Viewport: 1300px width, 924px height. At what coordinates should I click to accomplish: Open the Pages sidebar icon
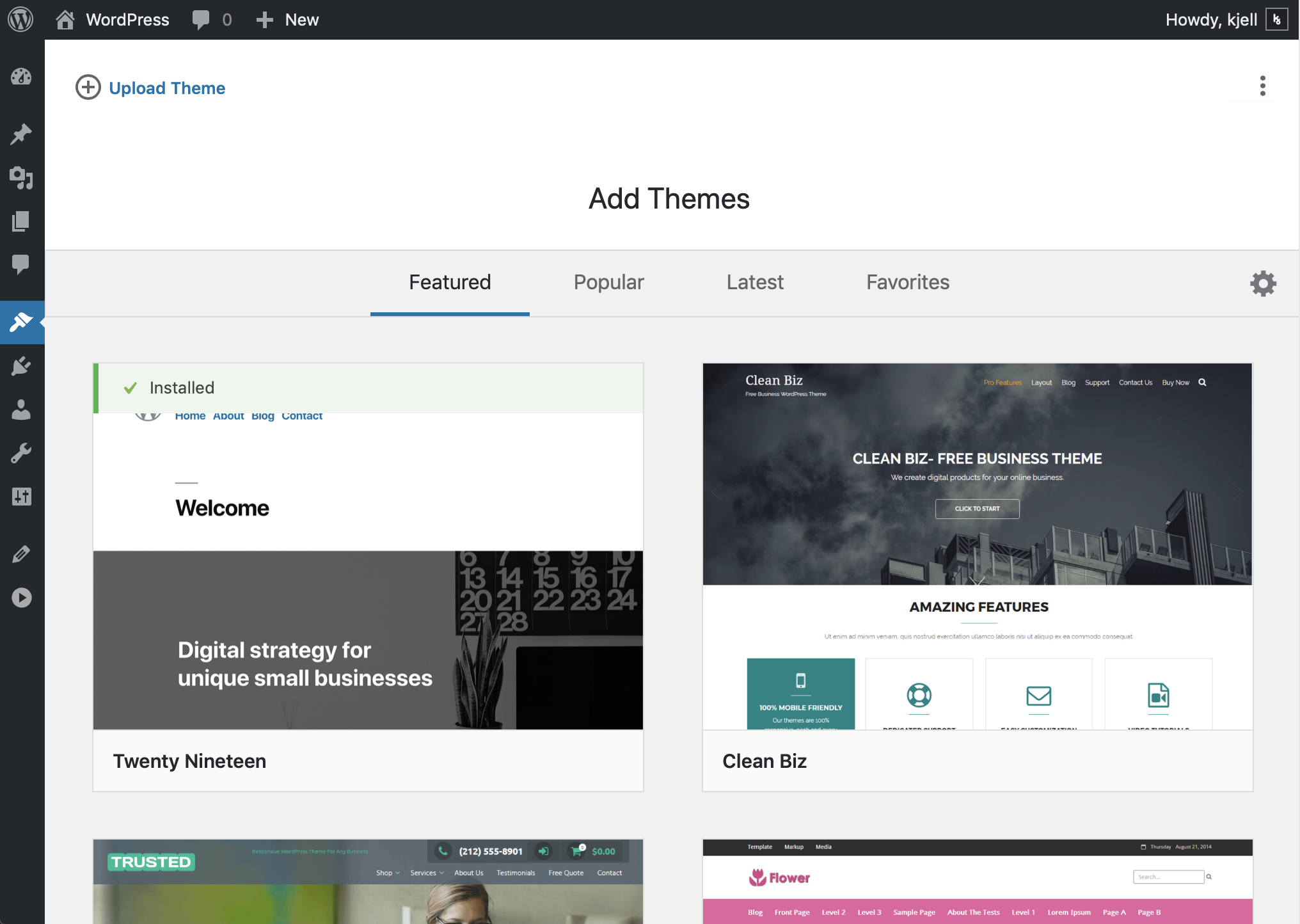(21, 221)
